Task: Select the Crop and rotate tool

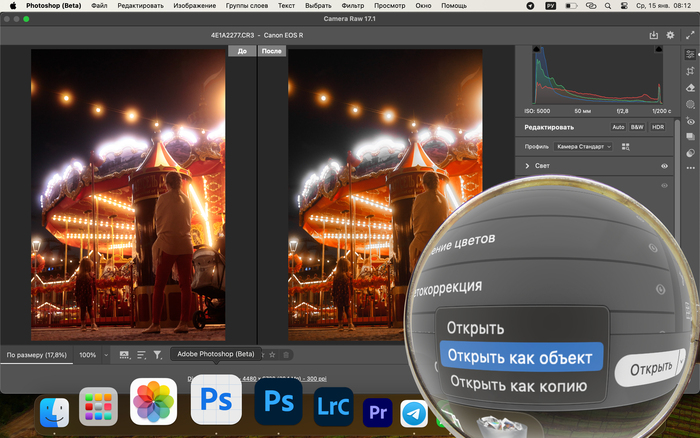Action: (690, 71)
